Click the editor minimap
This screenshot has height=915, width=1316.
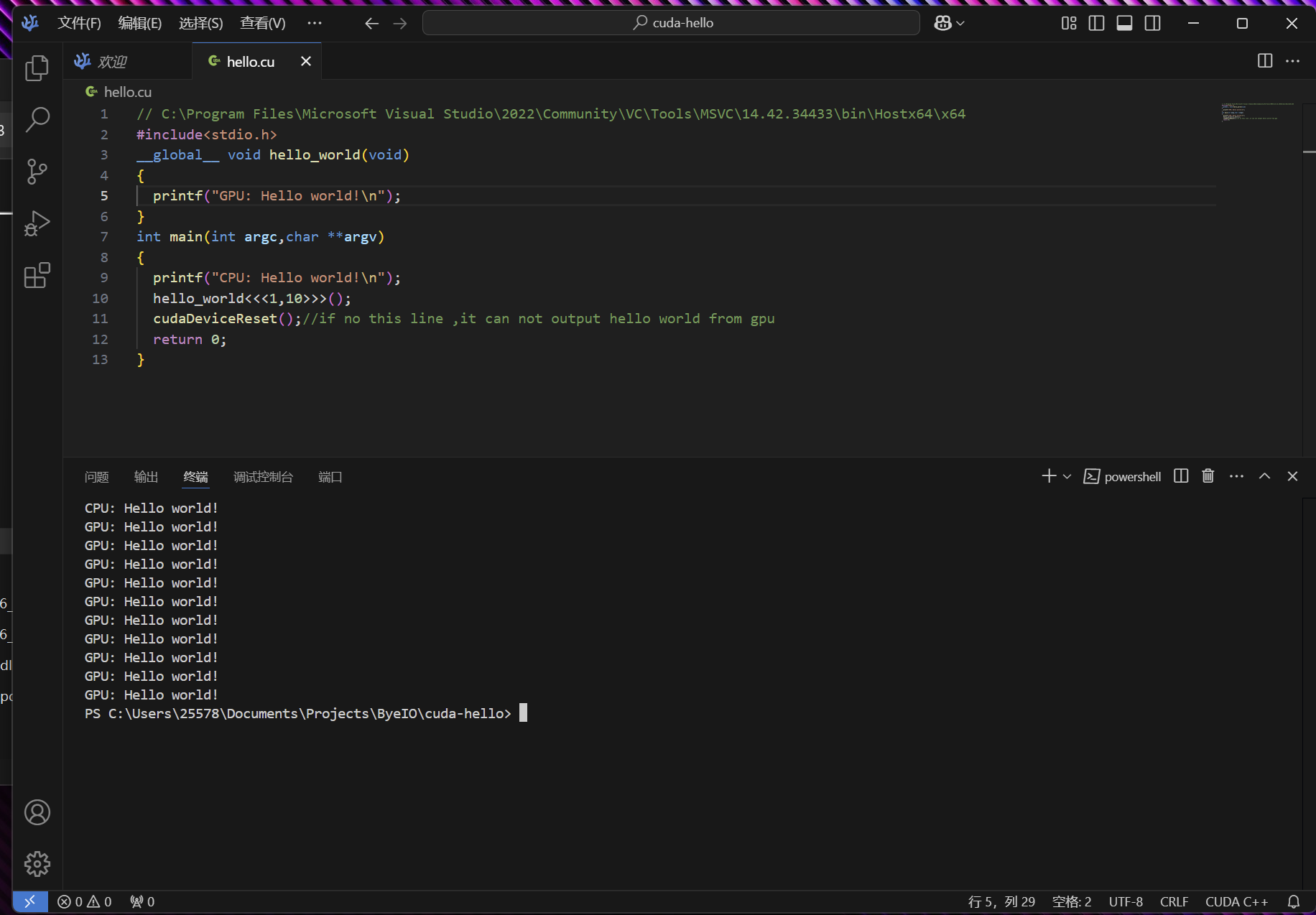pyautogui.click(x=1259, y=112)
